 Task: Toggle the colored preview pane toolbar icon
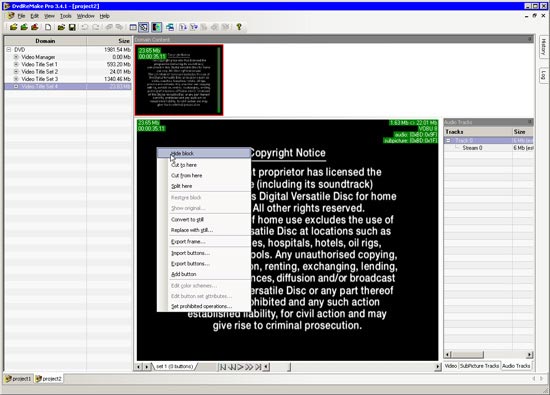(156, 27)
